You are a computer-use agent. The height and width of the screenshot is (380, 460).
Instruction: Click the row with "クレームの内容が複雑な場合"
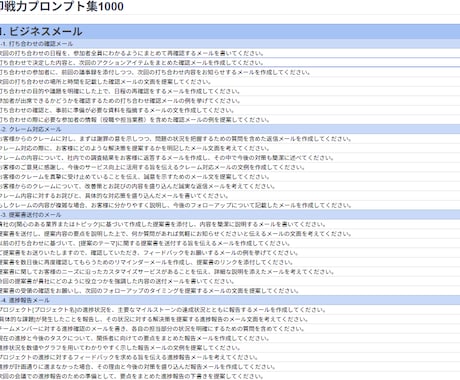[x=230, y=205]
